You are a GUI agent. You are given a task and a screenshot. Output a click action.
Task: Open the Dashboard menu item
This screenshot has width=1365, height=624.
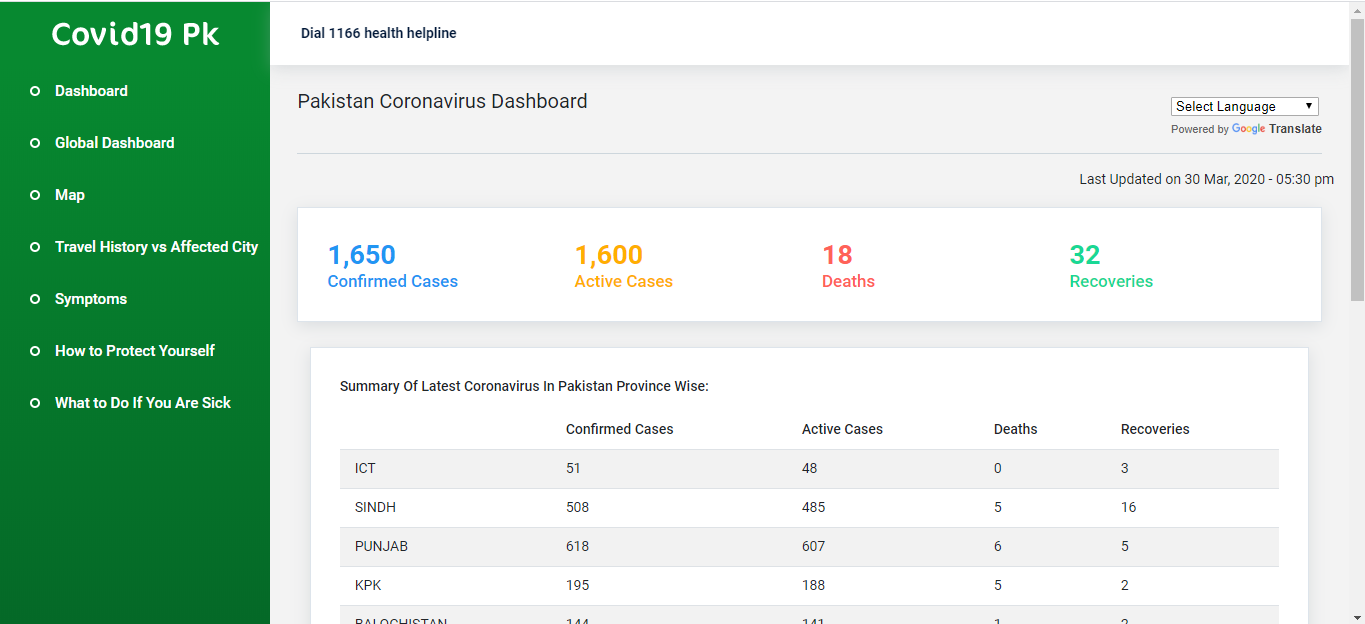point(91,91)
